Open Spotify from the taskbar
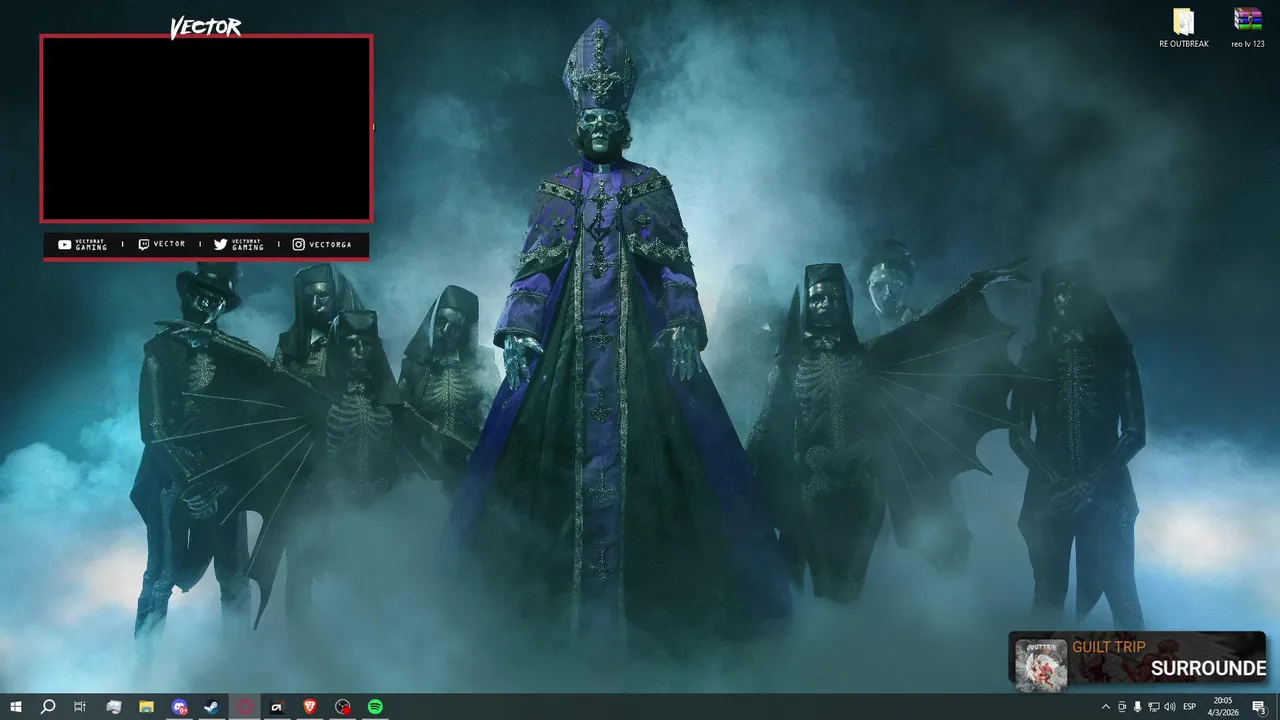The image size is (1280, 720). coord(375,707)
